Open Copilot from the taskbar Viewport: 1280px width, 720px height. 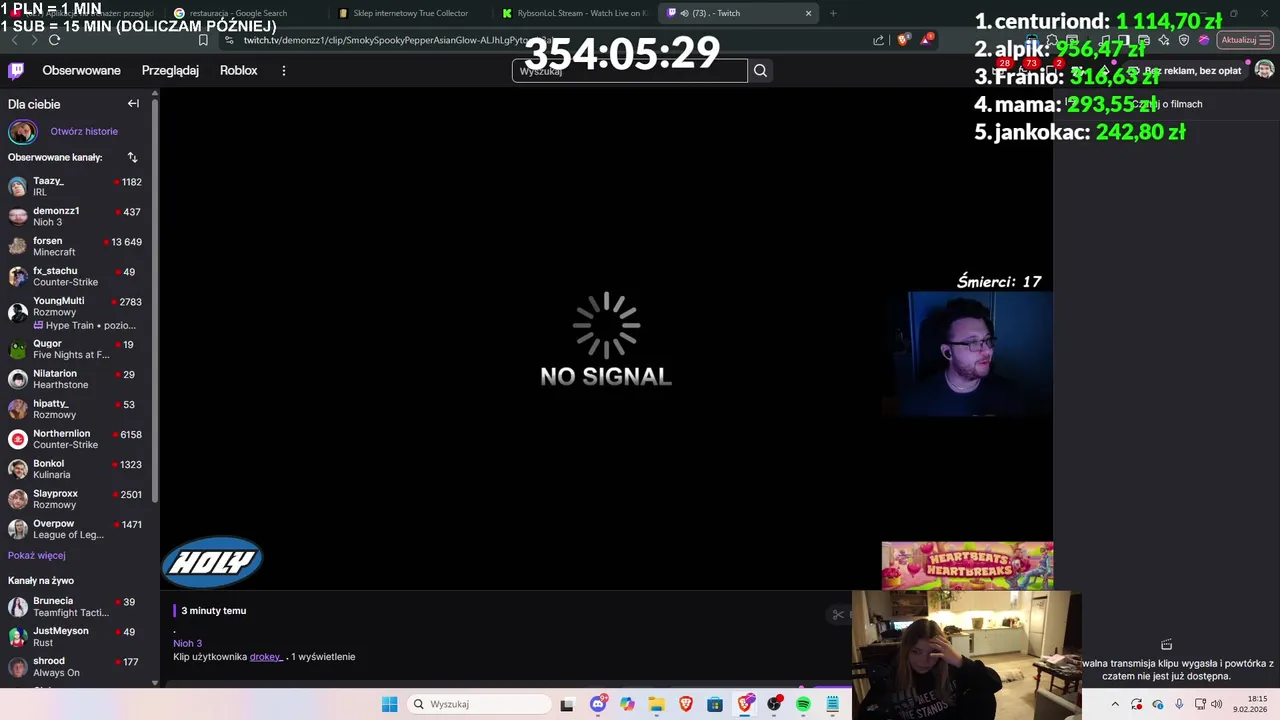(x=627, y=704)
